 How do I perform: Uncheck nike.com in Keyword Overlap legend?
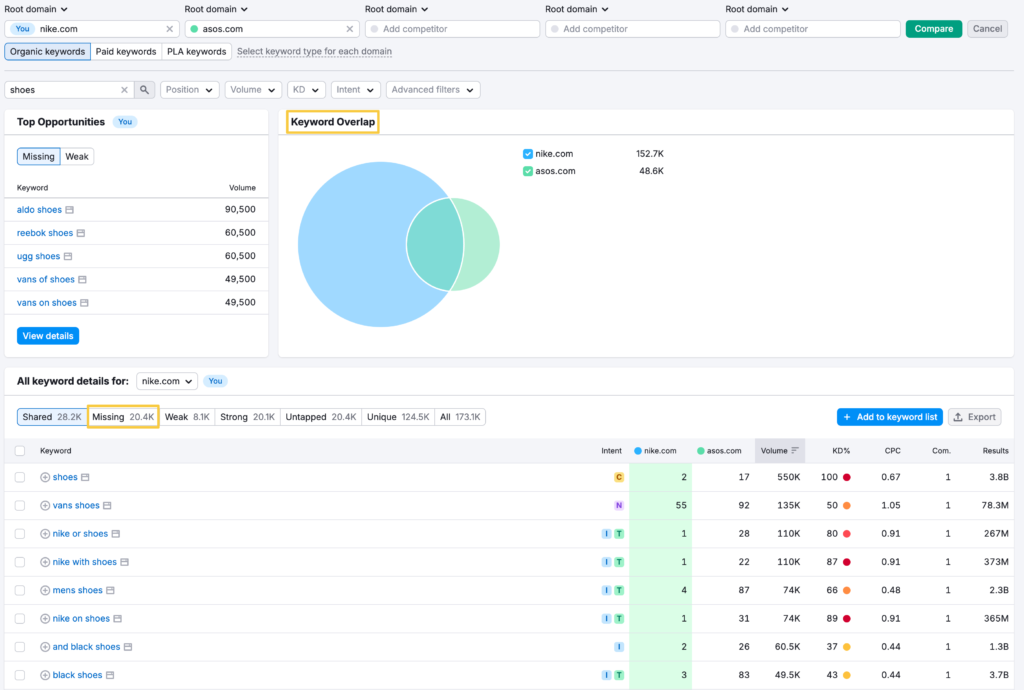(528, 154)
